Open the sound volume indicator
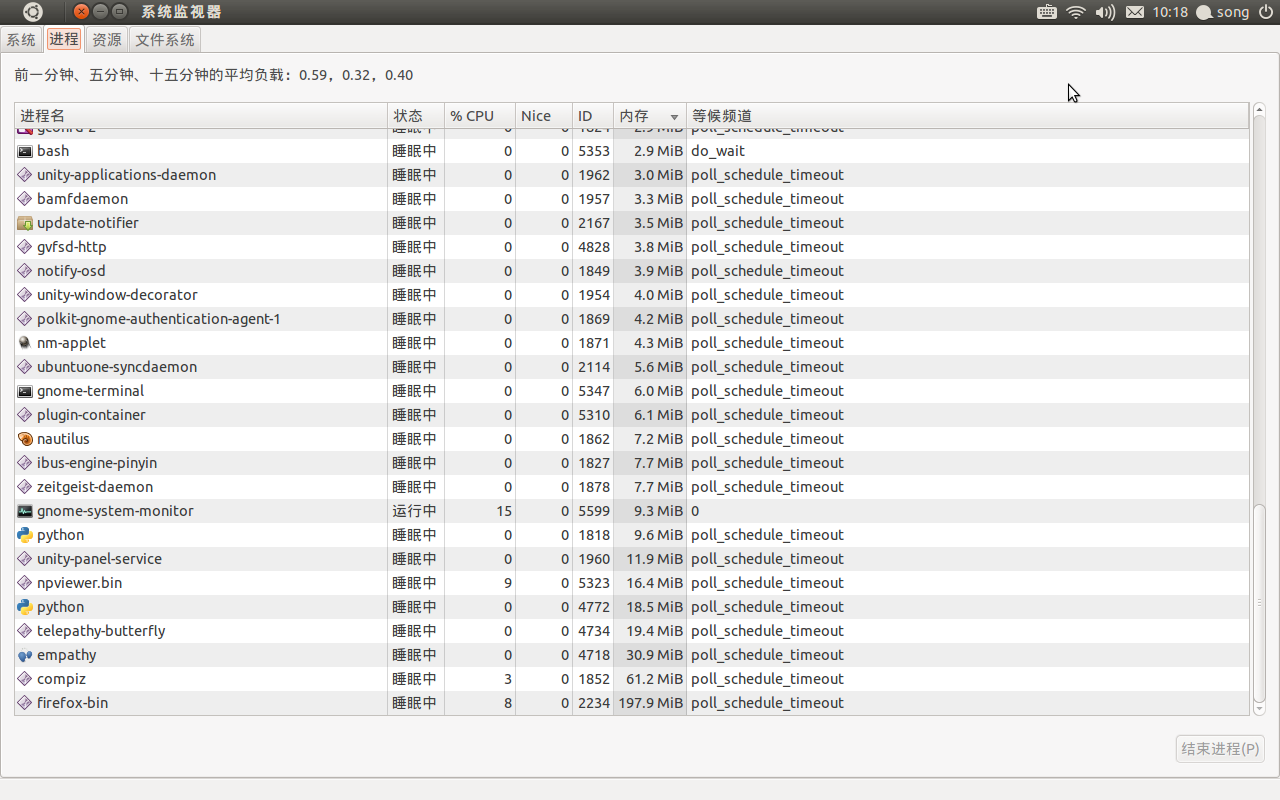This screenshot has height=800, width=1280. pos(1105,12)
